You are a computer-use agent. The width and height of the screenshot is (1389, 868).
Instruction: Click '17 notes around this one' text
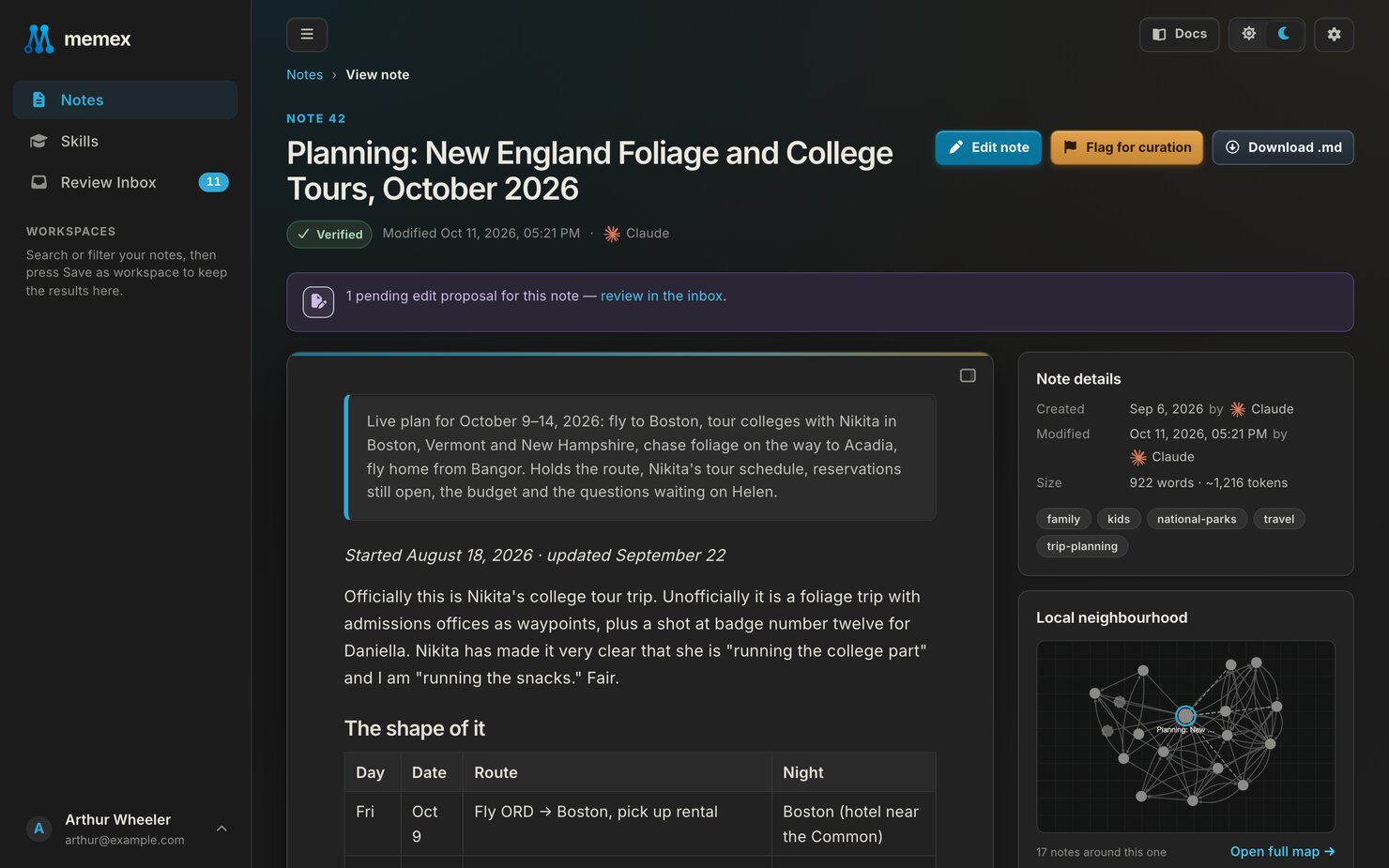pos(1101,852)
